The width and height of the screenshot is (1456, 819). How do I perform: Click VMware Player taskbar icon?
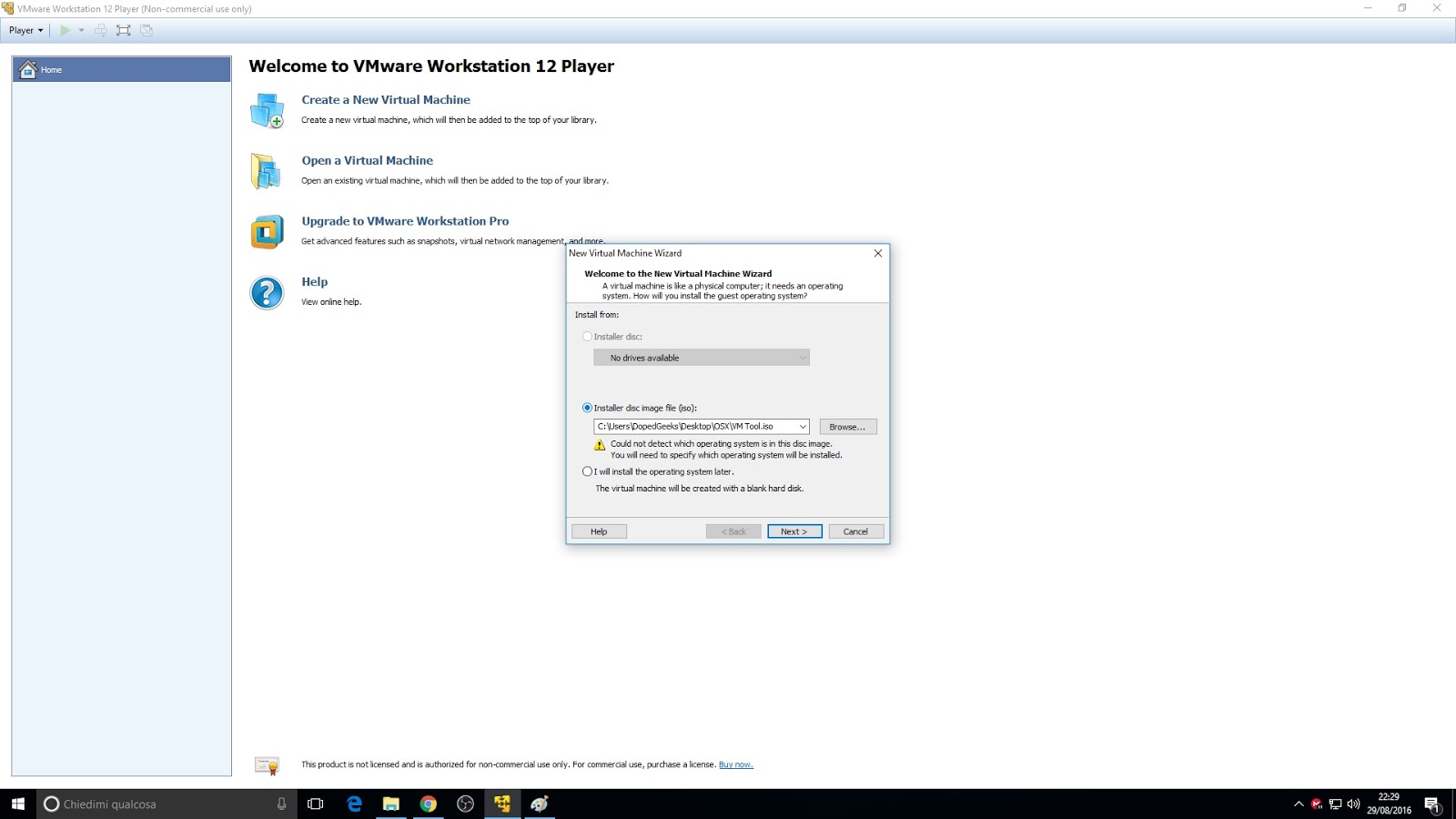[502, 804]
